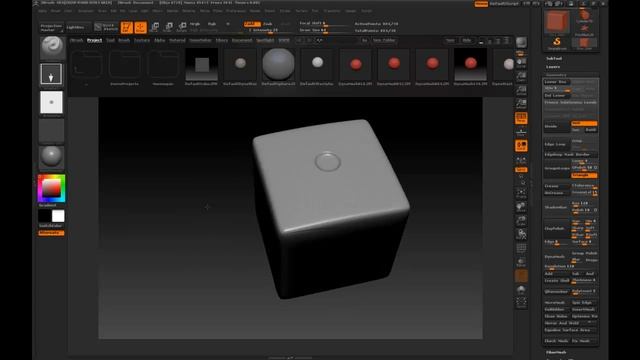Select the SimpleBrush tool icon

coord(557,44)
